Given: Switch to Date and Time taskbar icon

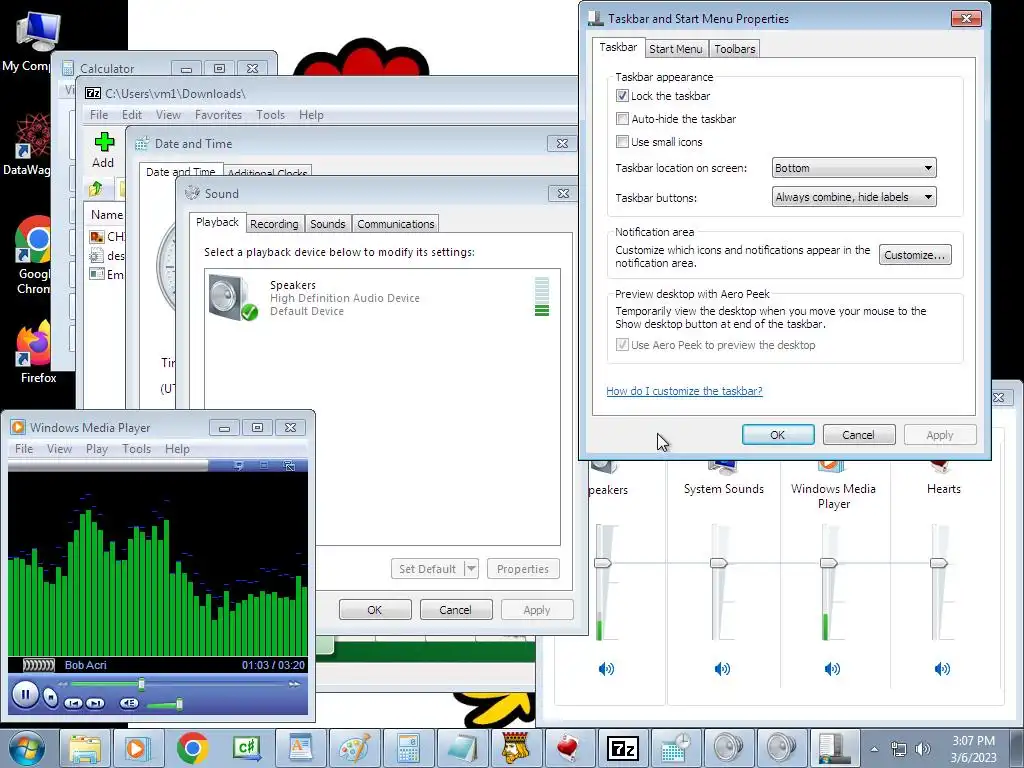Looking at the screenshot, I should [677, 748].
